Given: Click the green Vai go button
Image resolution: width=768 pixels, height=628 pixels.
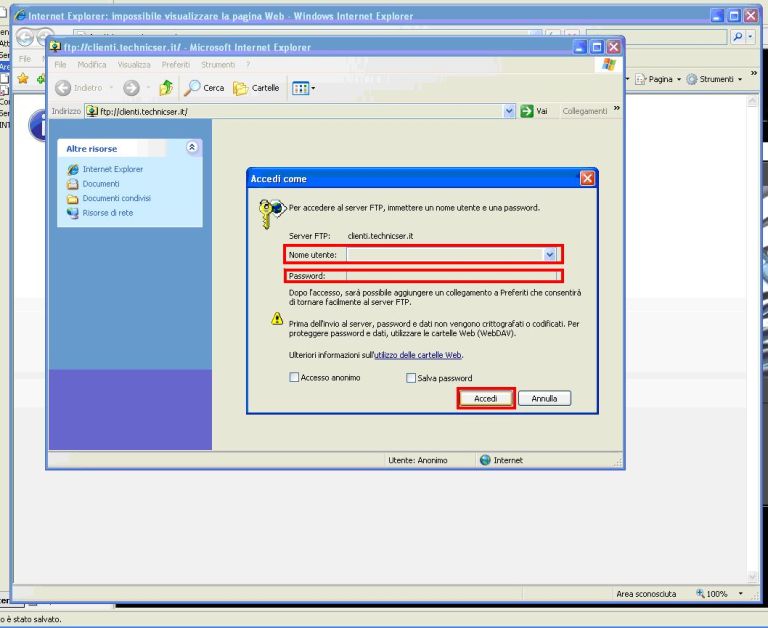Looking at the screenshot, I should click(534, 111).
